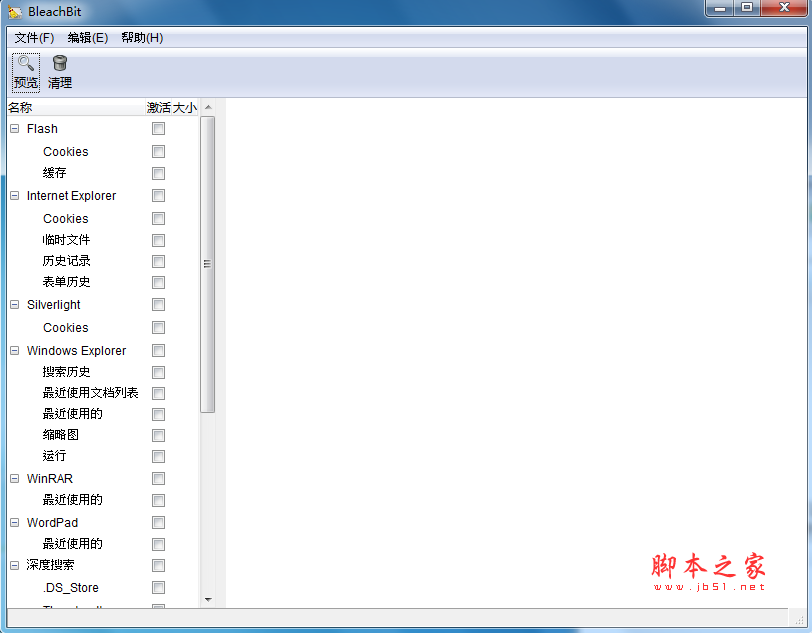This screenshot has width=812, height=633.
Task: Open the 文件(F) menu
Action: [x=34, y=38]
